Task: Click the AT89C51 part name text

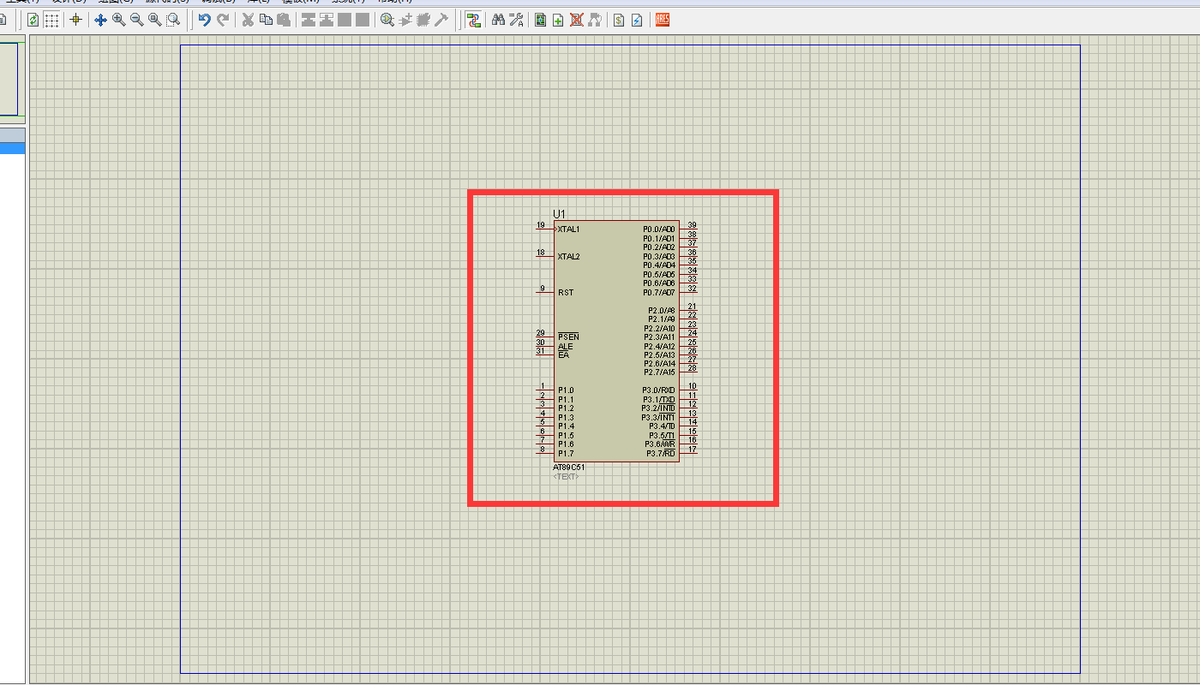Action: coord(569,467)
